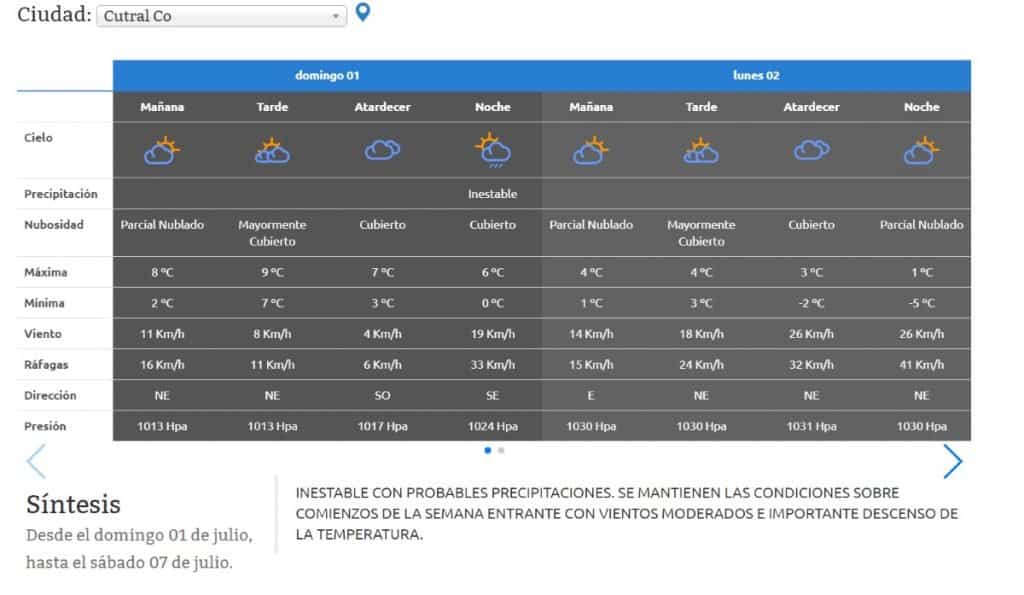Go to previous forecast days with left arrow
Image resolution: width=1024 pixels, height=595 pixels.
[x=36, y=461]
